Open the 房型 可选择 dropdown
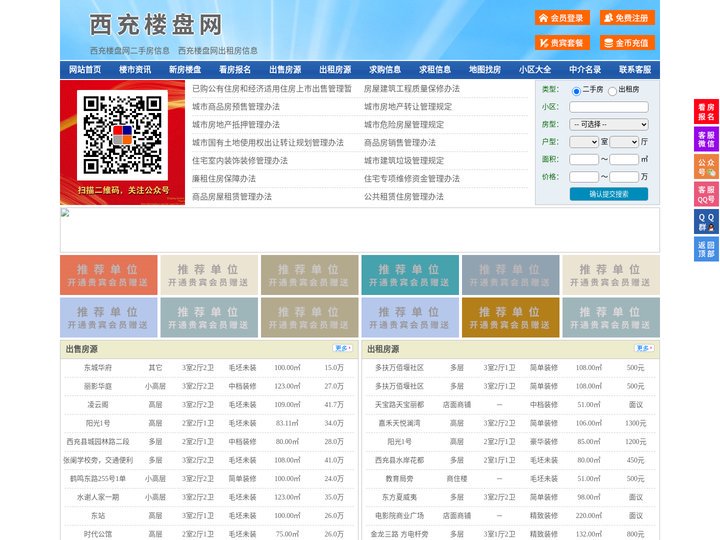Screen dimensions: 720x540 pyautogui.click(x=609, y=124)
